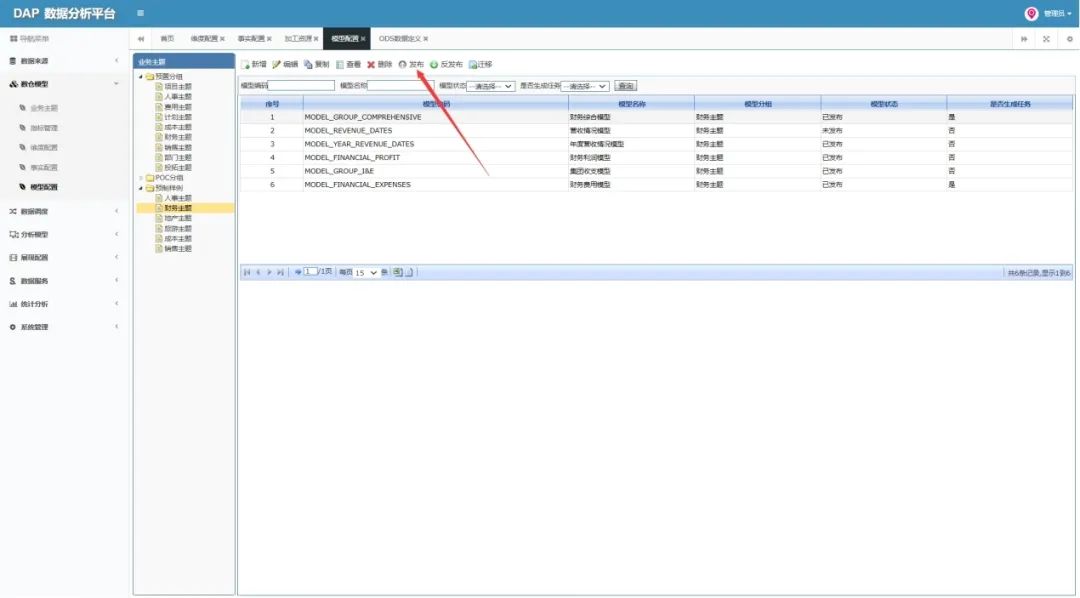Go to first page in pager
Image resolution: width=1080 pixels, height=598 pixels.
pyautogui.click(x=247, y=273)
